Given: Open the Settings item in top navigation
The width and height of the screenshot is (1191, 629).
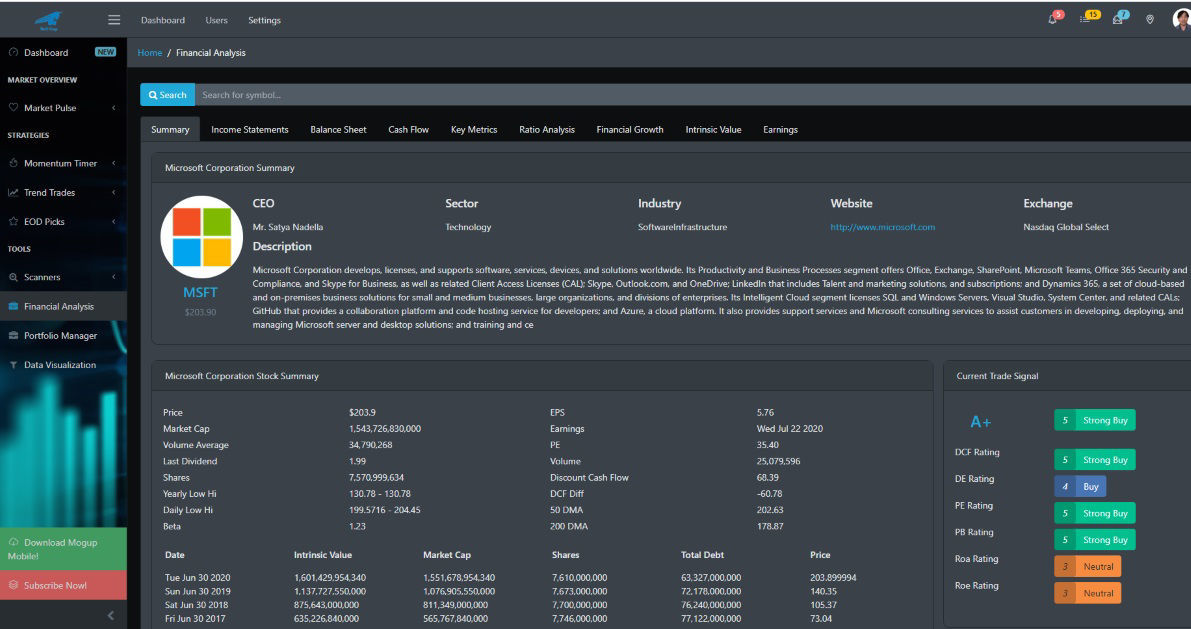Looking at the screenshot, I should 264,21.
